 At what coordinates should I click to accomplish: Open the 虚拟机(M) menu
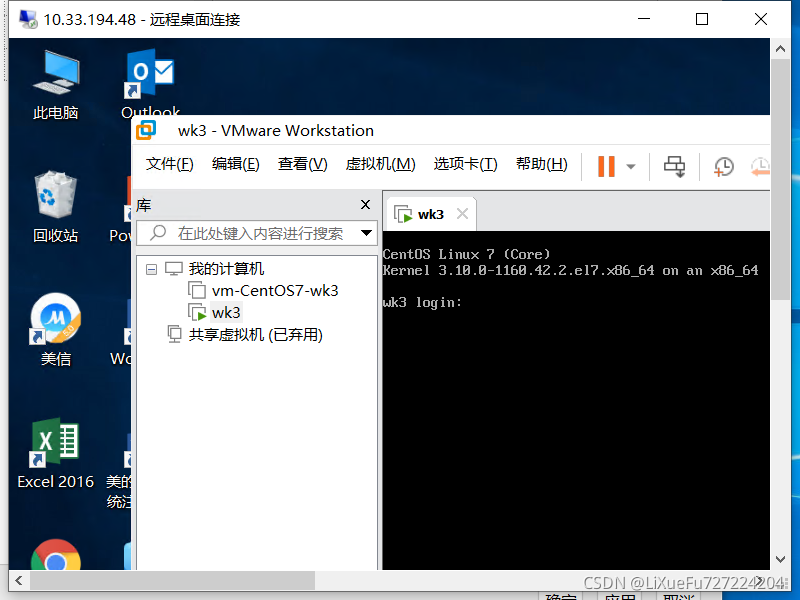click(380, 164)
